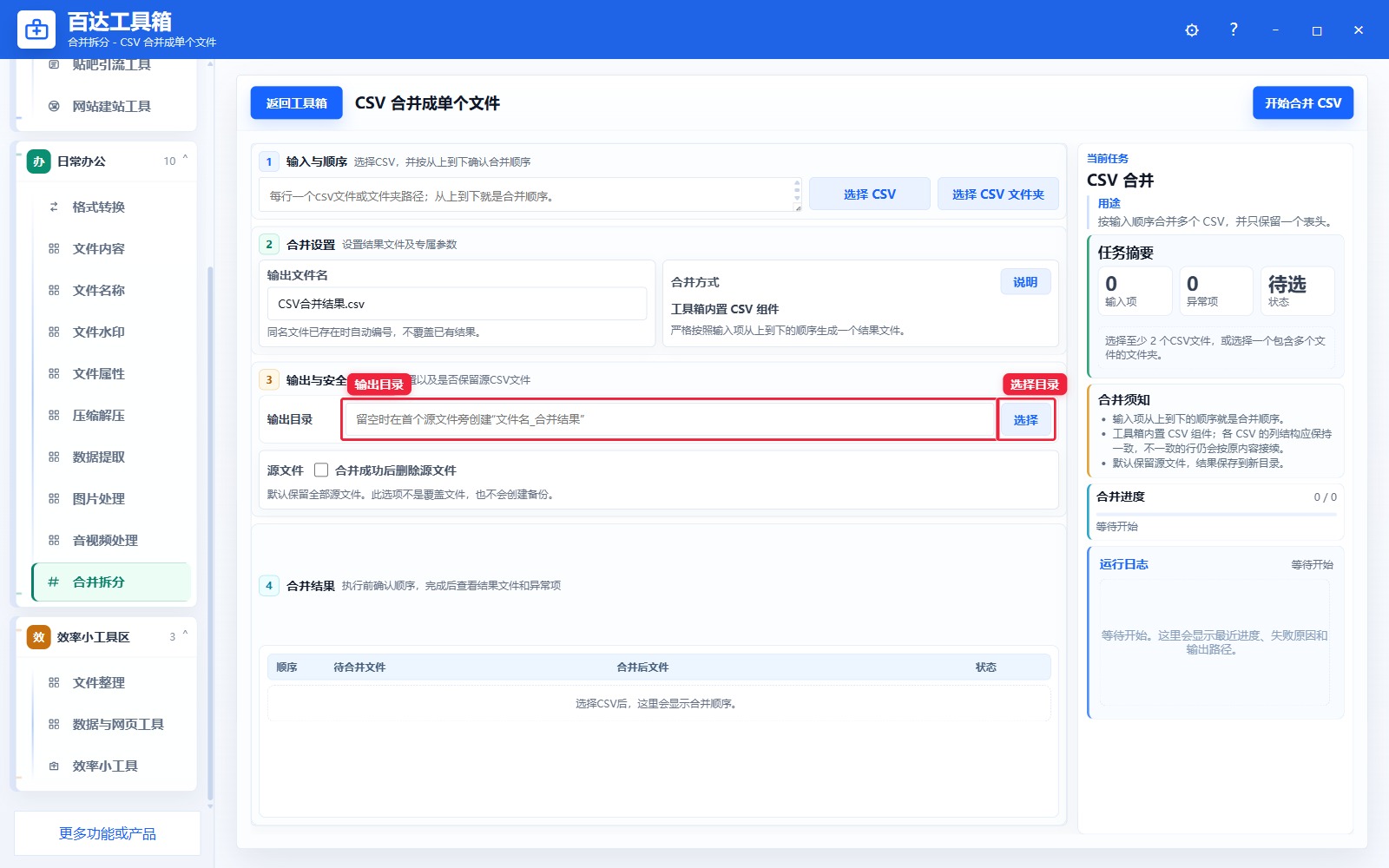
Task: Click the 网站建站工具 sidebar icon
Action: (x=54, y=106)
